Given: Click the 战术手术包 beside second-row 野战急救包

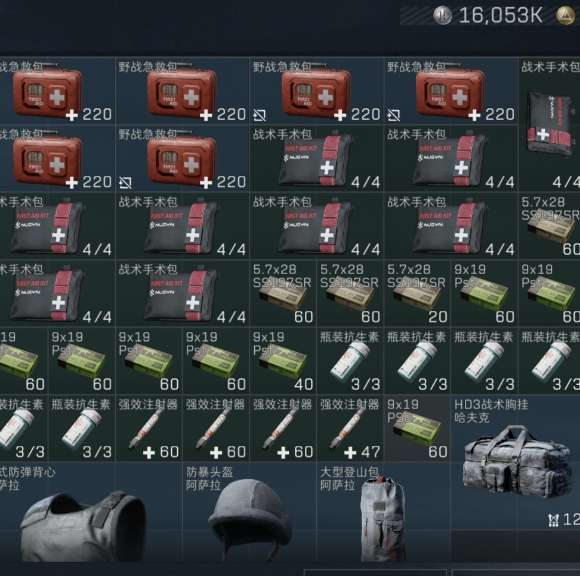Looking at the screenshot, I should point(317,158).
